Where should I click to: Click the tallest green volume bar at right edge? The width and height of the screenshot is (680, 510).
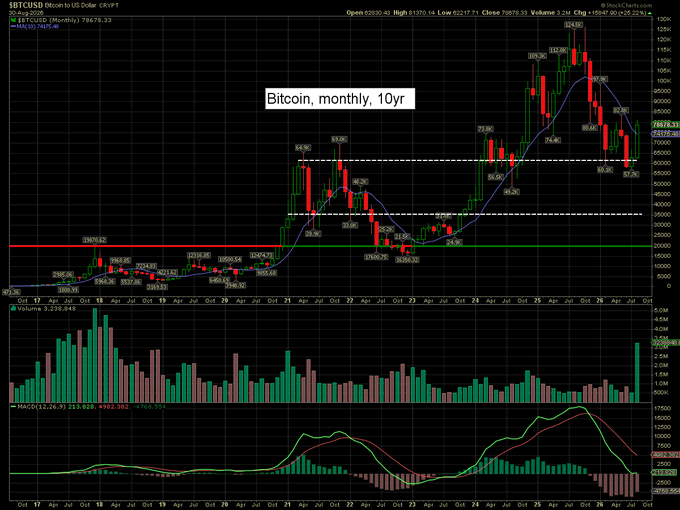pos(637,373)
